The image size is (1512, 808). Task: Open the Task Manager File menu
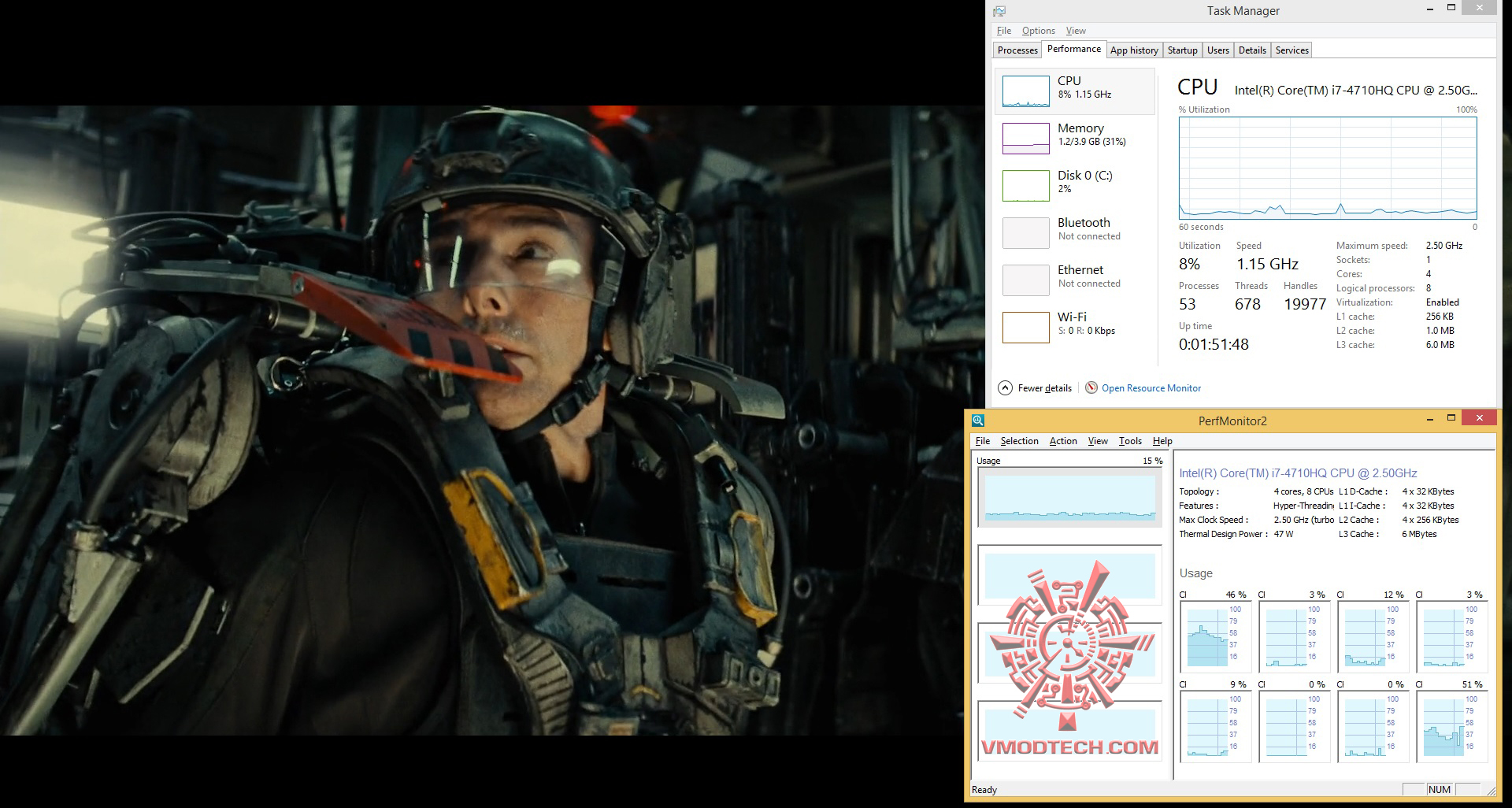(x=1004, y=31)
